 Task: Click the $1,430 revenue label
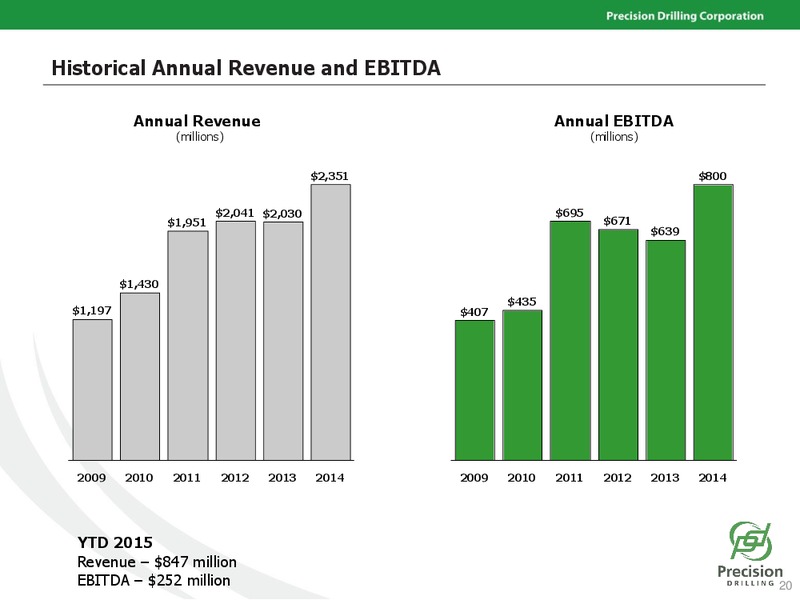click(139, 284)
